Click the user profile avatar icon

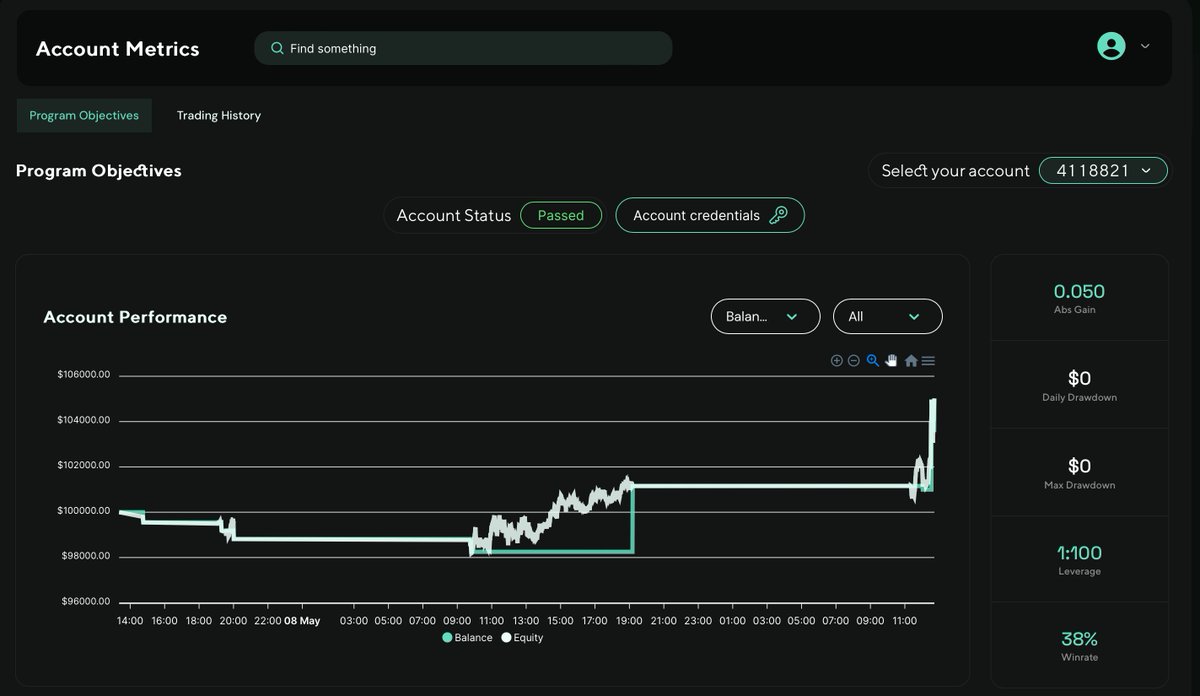point(1111,46)
